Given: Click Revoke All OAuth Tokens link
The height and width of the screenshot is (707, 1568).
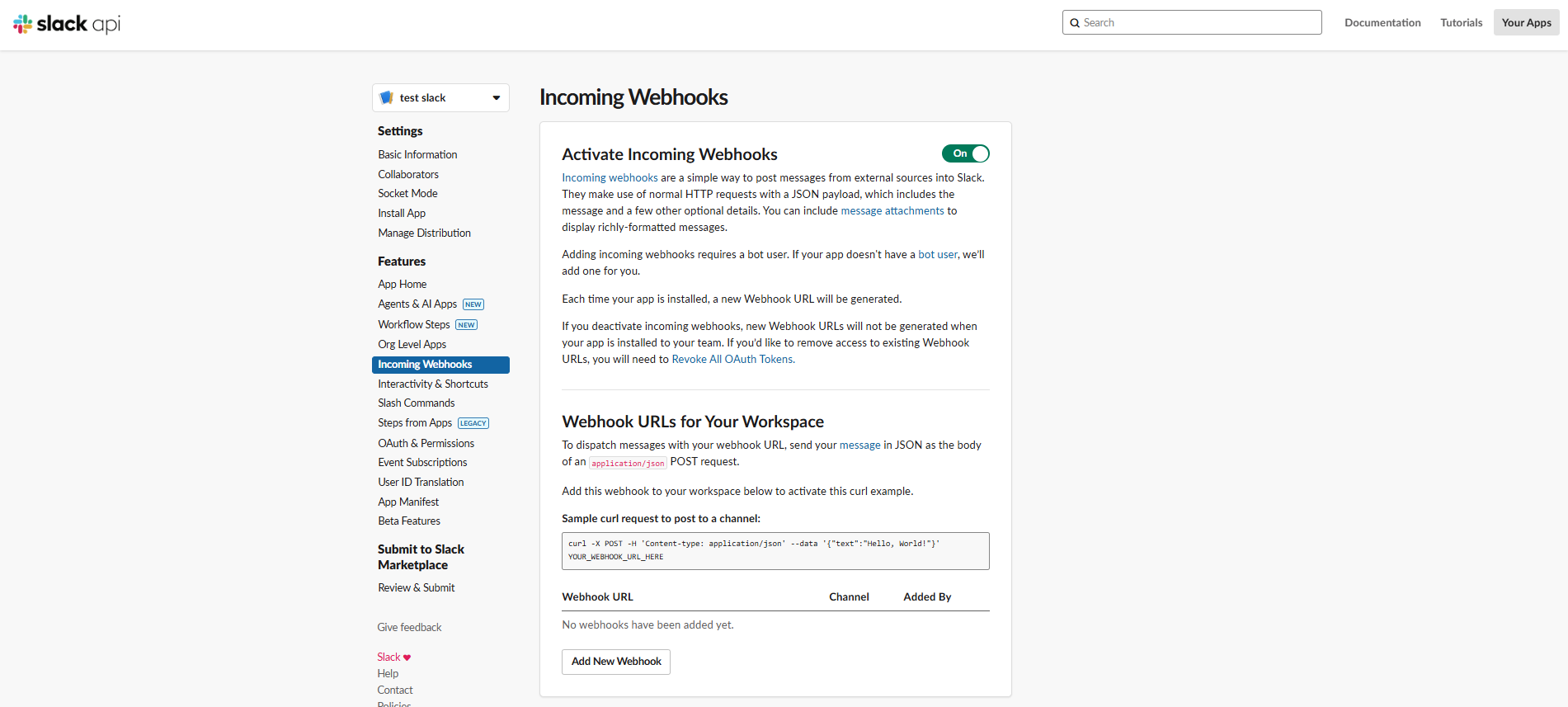Looking at the screenshot, I should [x=732, y=359].
